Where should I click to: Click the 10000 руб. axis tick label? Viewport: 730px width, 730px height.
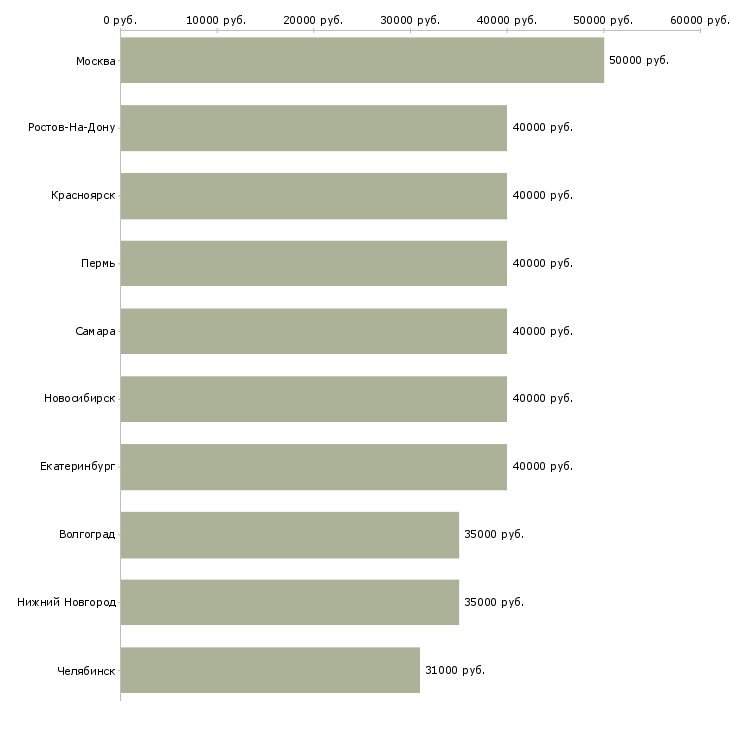217,20
